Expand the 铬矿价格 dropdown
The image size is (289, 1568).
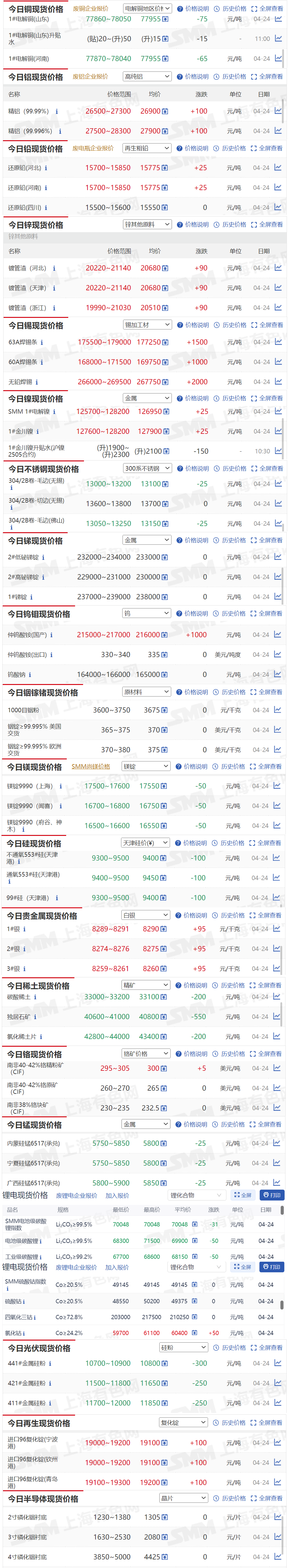145,1054
